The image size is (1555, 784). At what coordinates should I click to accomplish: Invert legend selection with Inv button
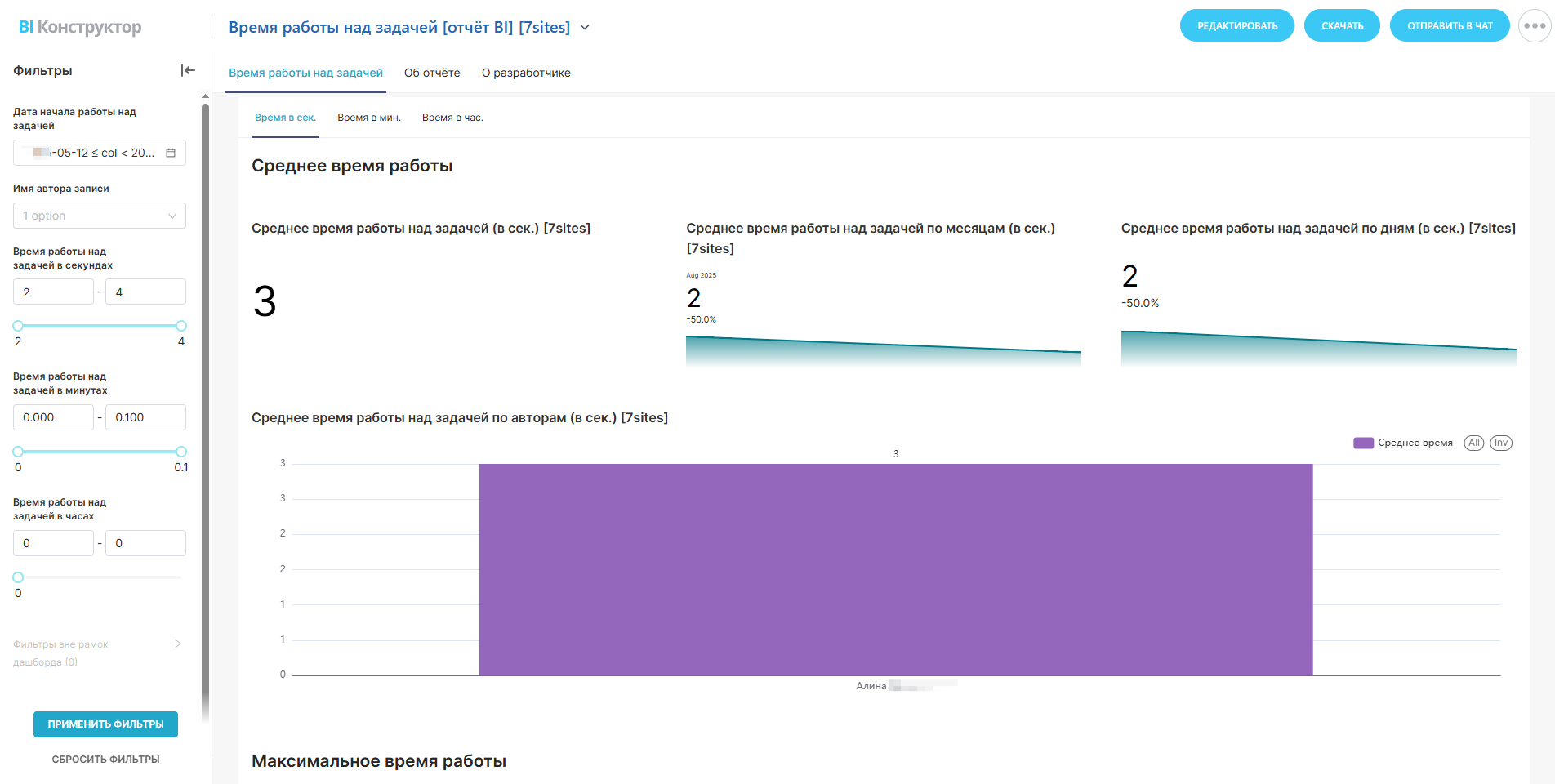(x=1501, y=443)
